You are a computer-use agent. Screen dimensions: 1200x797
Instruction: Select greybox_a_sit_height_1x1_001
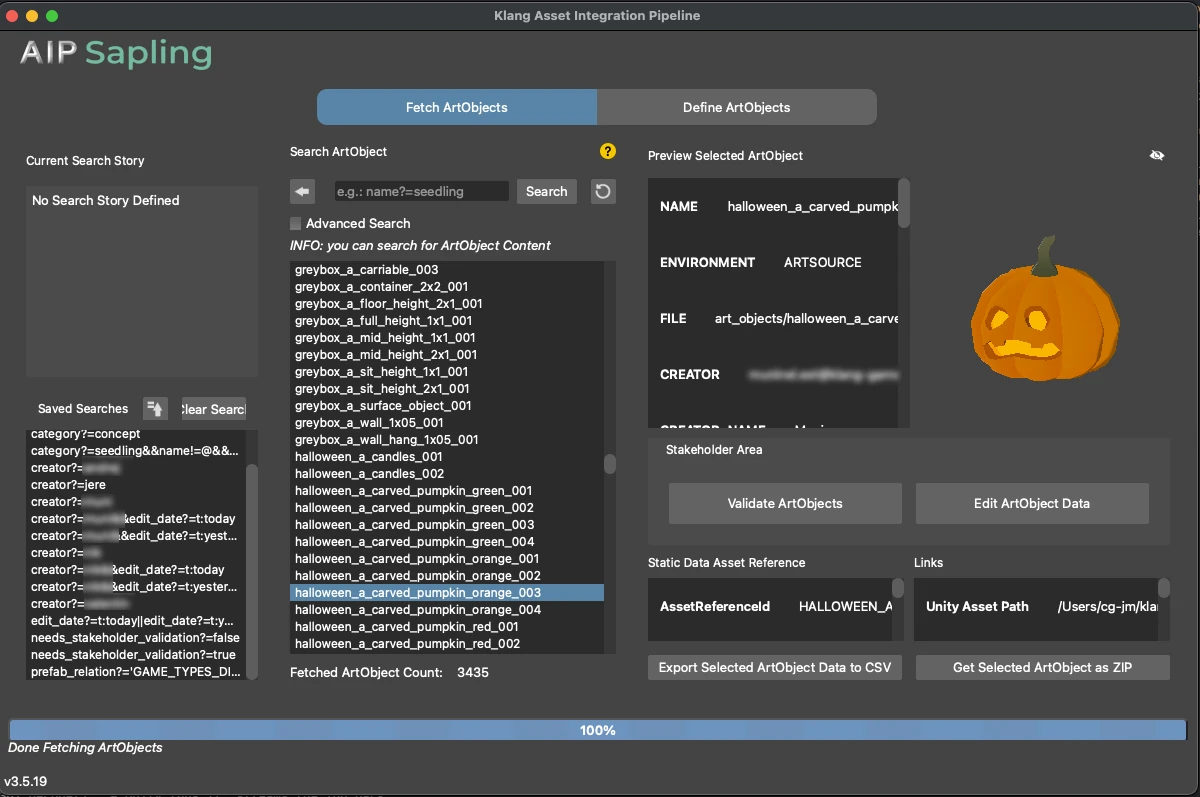447,372
